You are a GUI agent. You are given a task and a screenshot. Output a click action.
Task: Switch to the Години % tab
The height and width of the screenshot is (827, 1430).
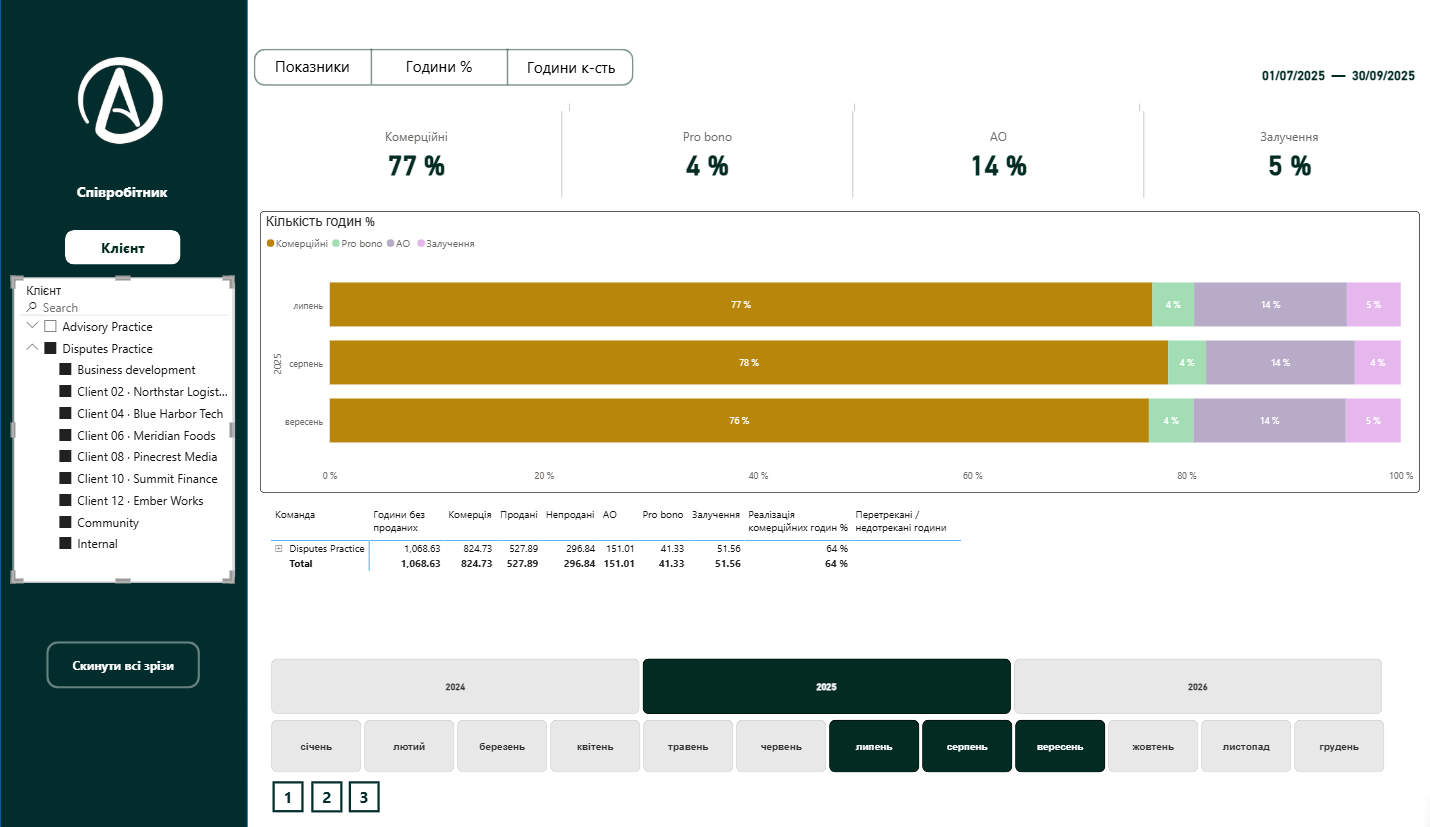[x=439, y=67]
